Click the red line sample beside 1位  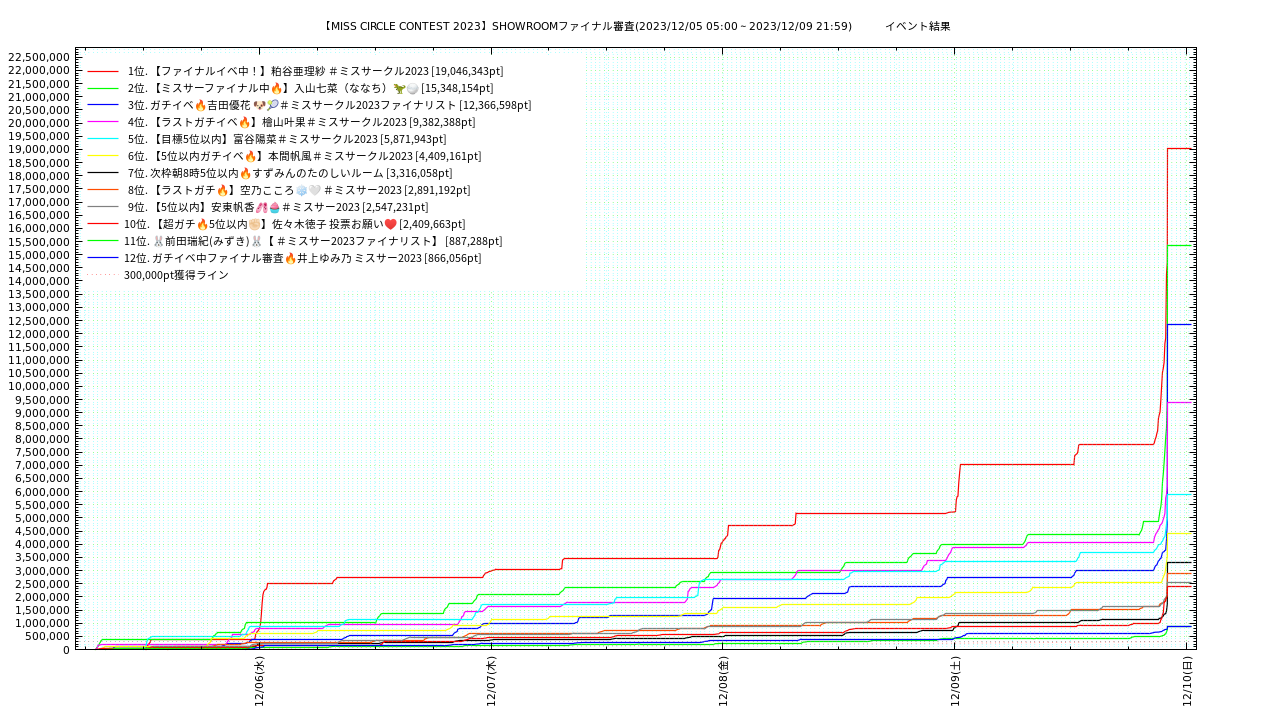(103, 72)
